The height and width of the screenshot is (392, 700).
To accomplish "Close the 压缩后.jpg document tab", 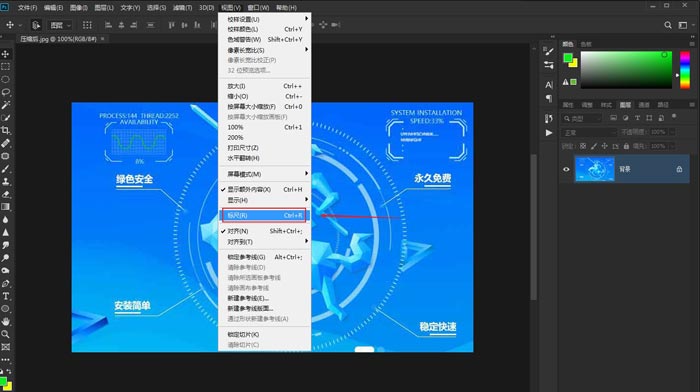I will click(103, 39).
